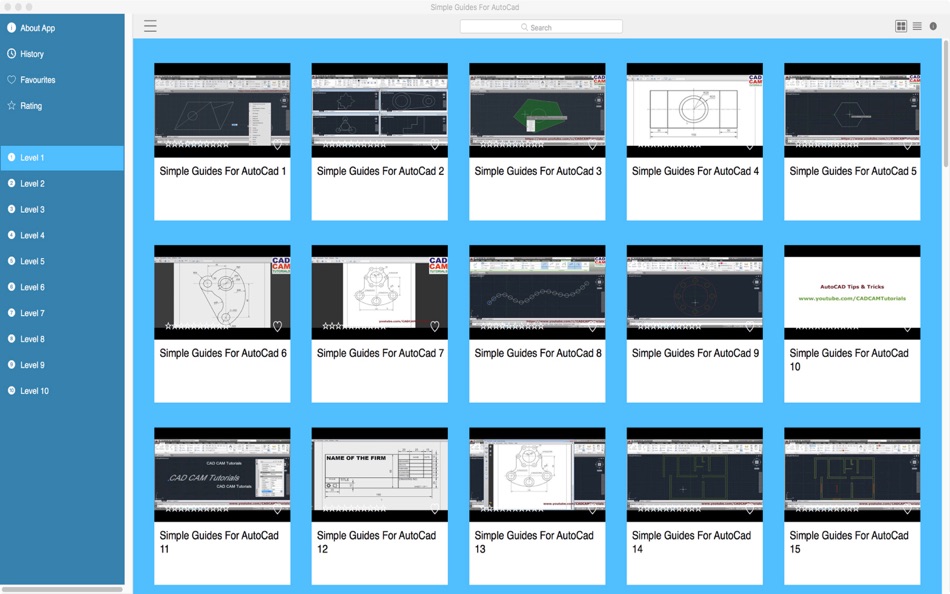Open Rating star icon in sidebar
950x594 pixels.
(x=11, y=105)
